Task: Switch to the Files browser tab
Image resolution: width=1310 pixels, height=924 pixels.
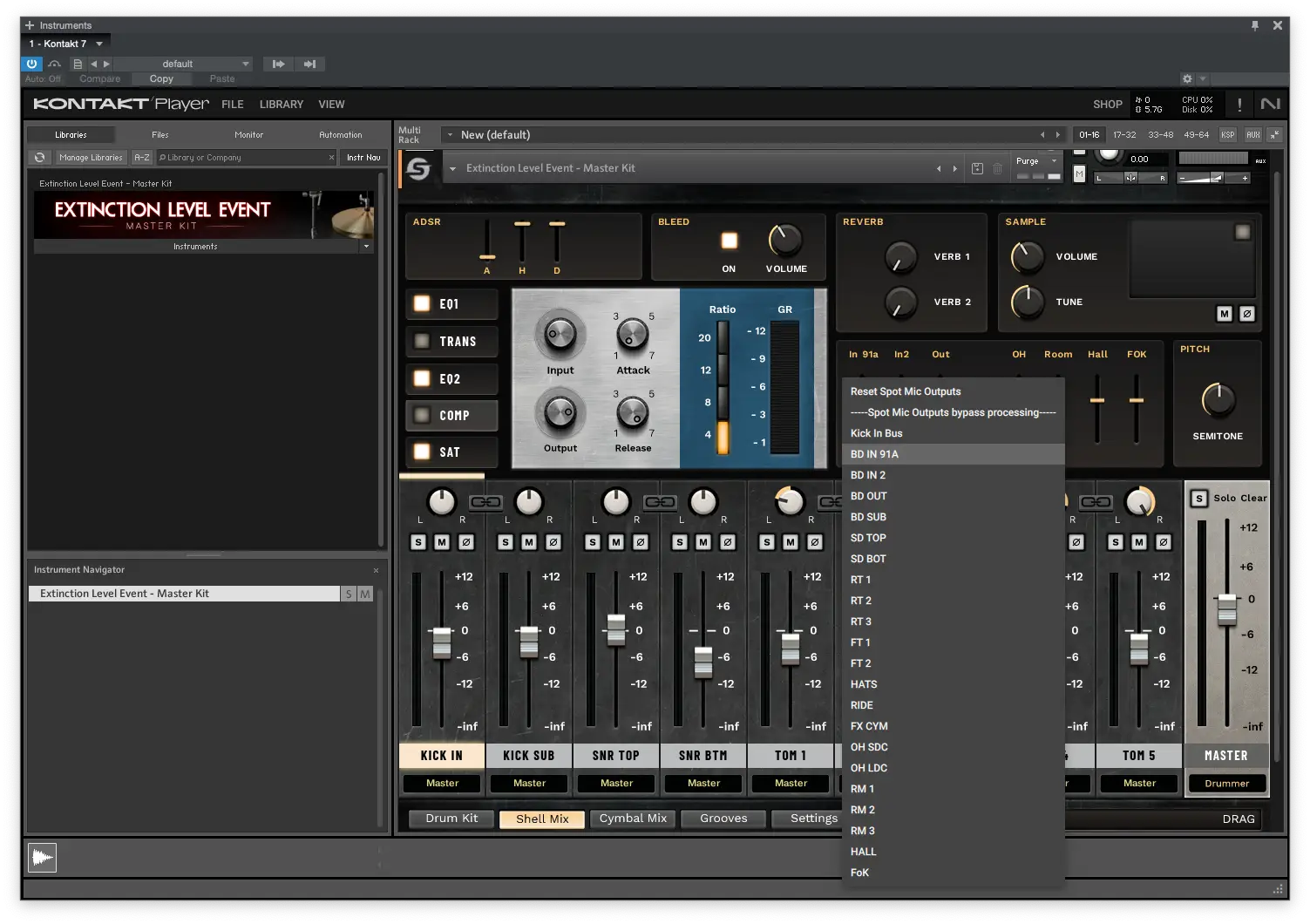Action: click(160, 135)
